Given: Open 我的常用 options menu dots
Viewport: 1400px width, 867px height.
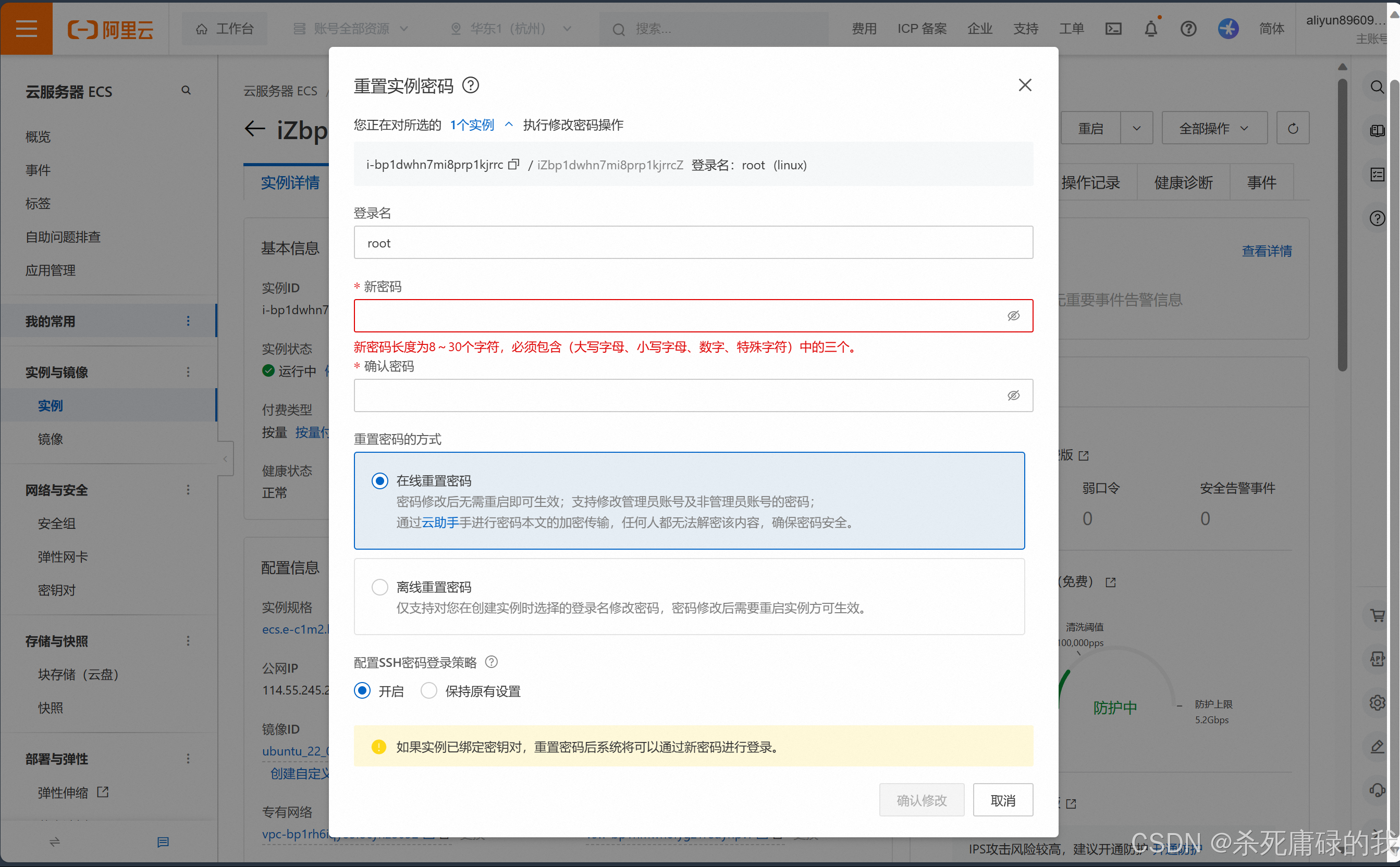Looking at the screenshot, I should pos(188,321).
